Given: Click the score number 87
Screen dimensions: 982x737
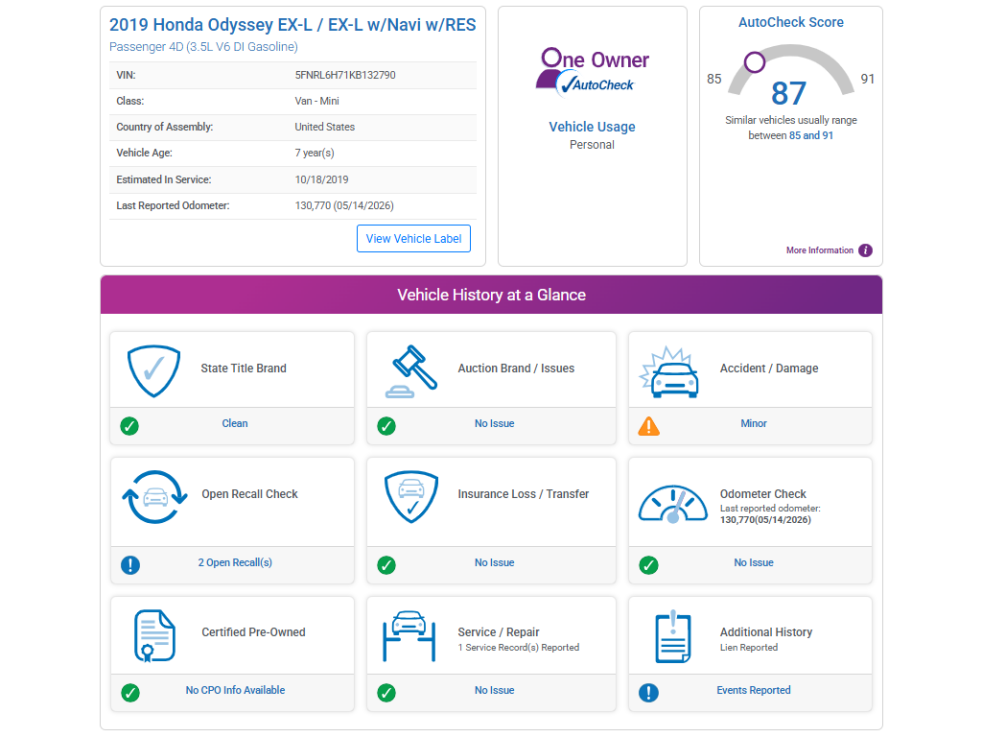Looking at the screenshot, I should [x=788, y=93].
